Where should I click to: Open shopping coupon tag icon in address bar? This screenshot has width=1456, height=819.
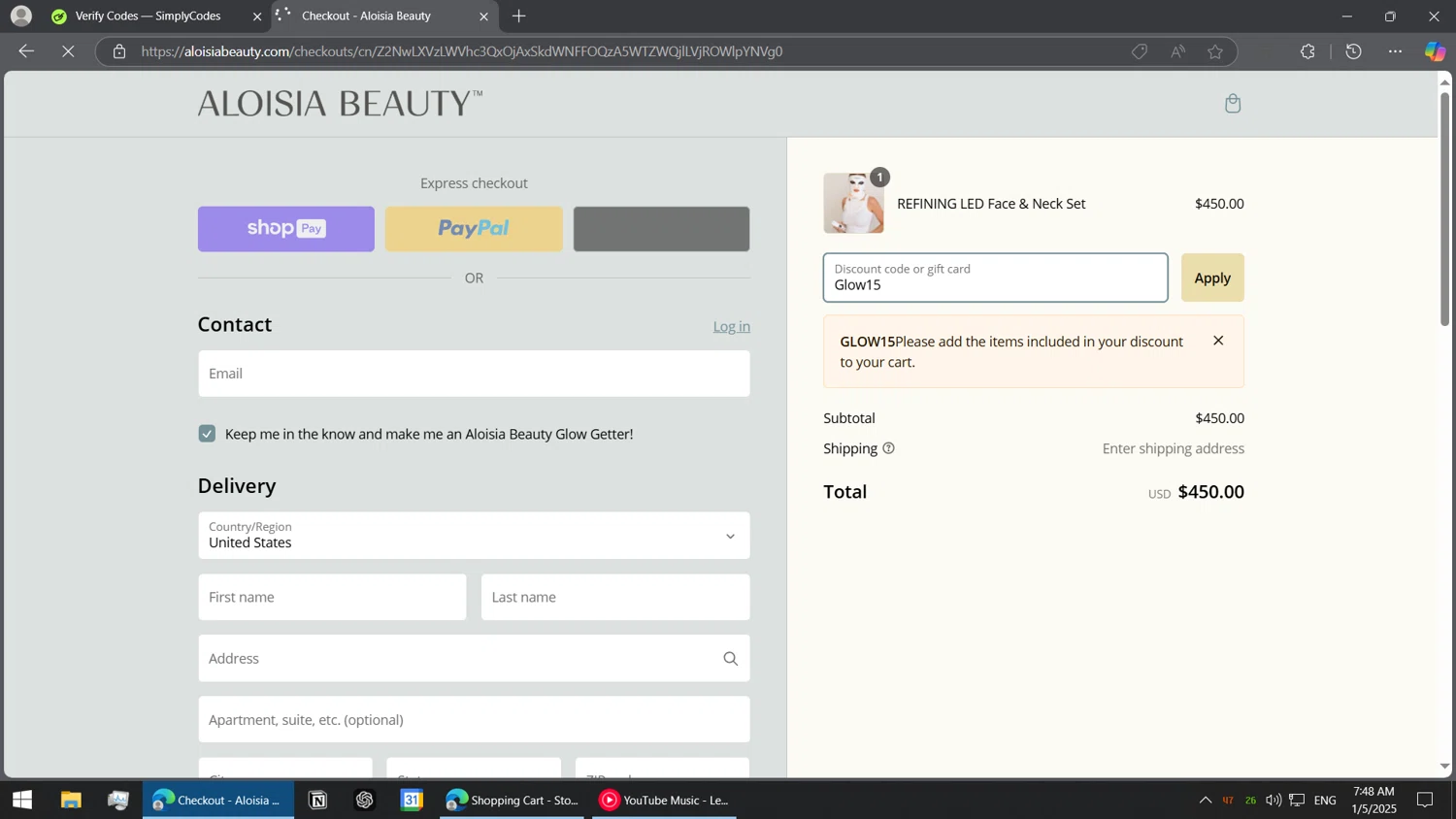point(1140,51)
